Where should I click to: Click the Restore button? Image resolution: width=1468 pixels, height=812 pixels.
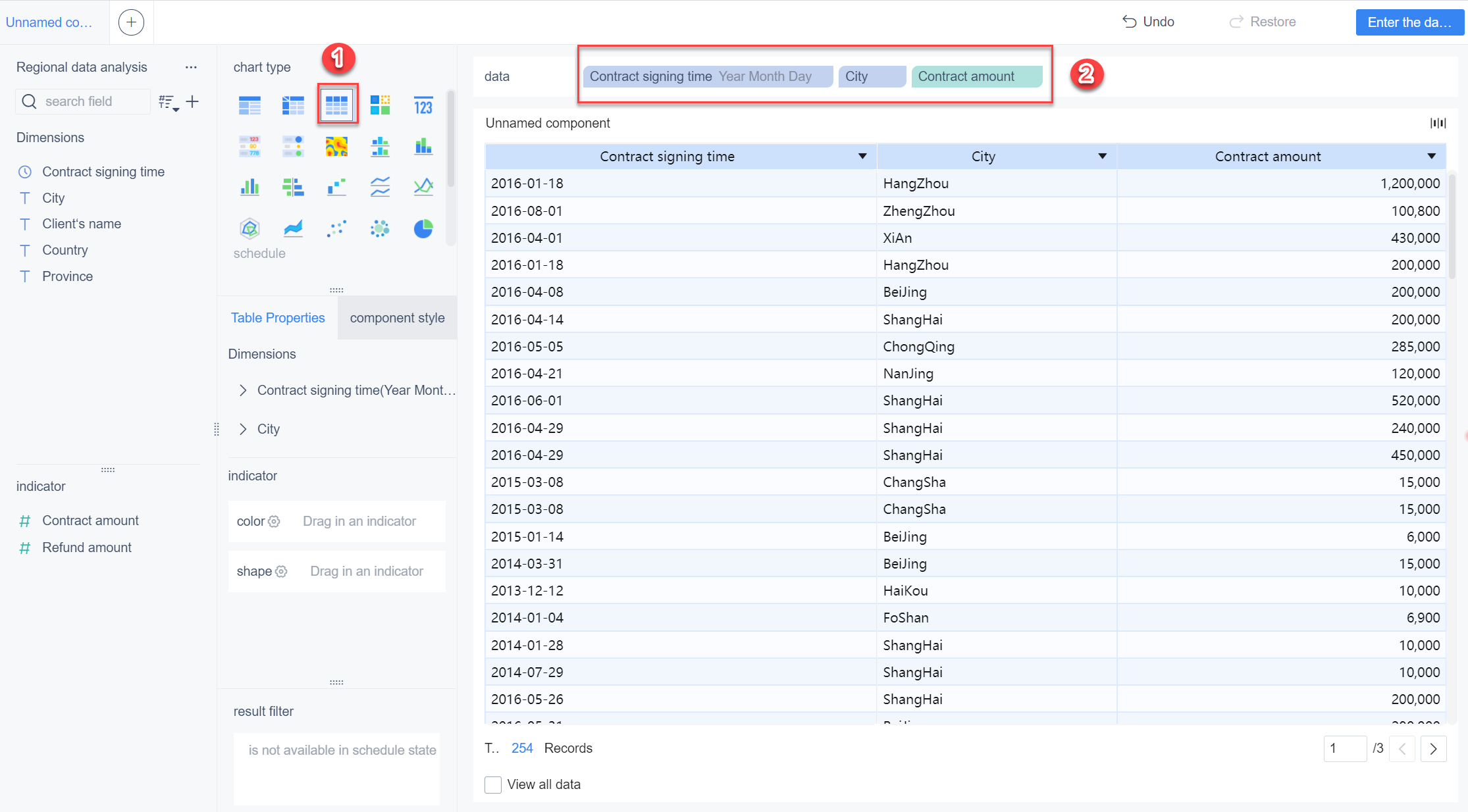pyautogui.click(x=1263, y=22)
